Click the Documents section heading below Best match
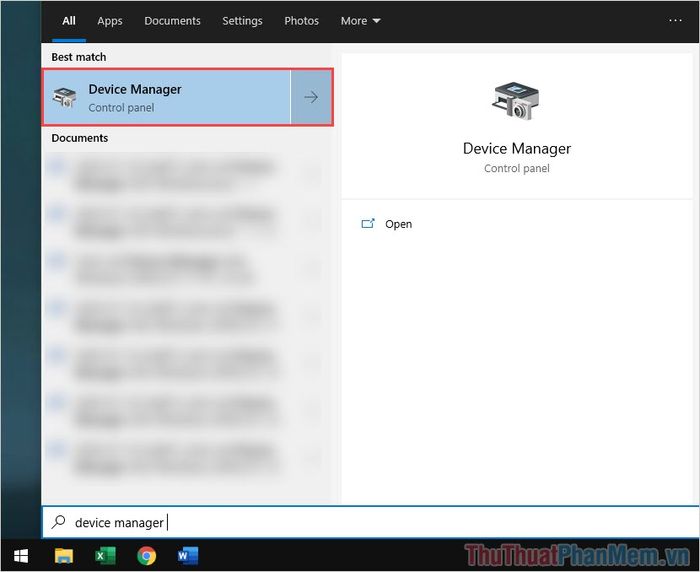This screenshot has width=700, height=572. 80,138
